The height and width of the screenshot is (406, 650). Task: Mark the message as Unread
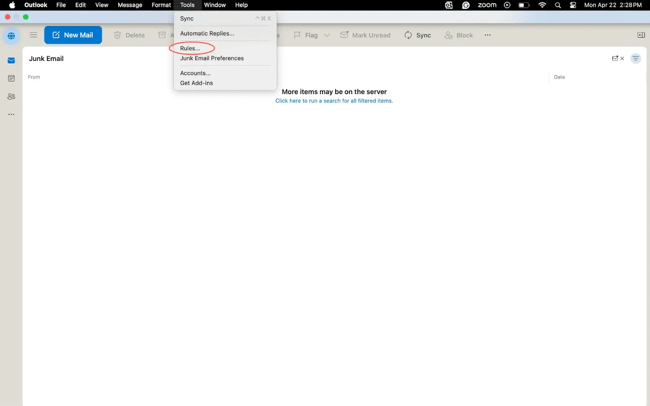[365, 35]
